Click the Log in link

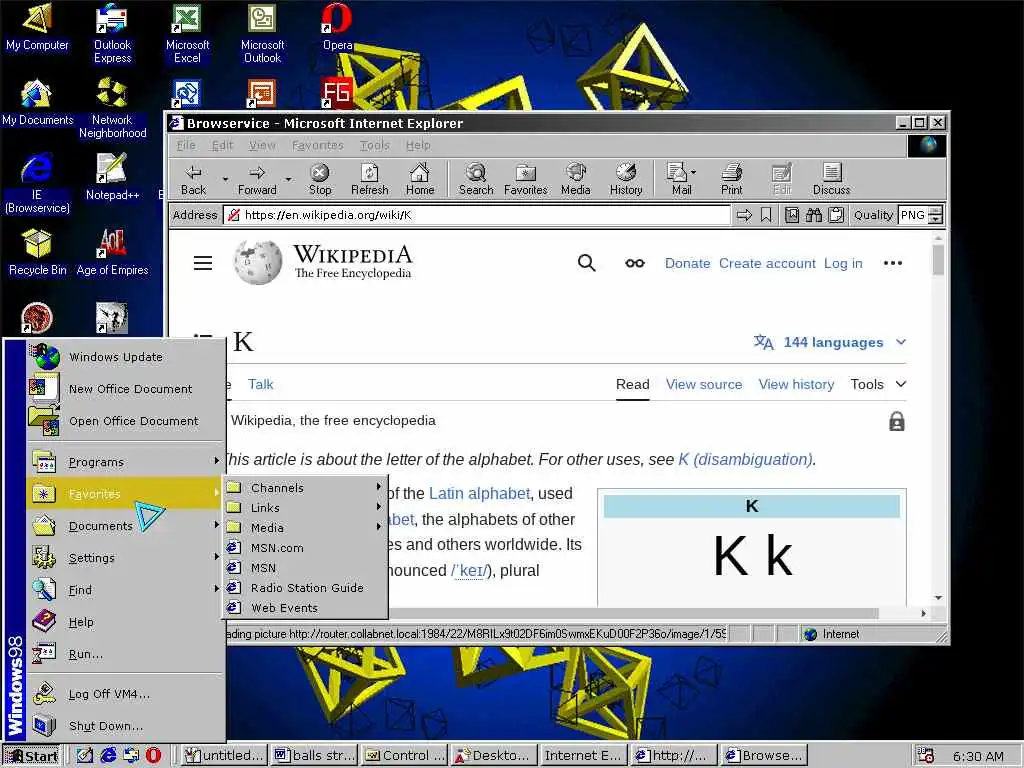tap(843, 263)
